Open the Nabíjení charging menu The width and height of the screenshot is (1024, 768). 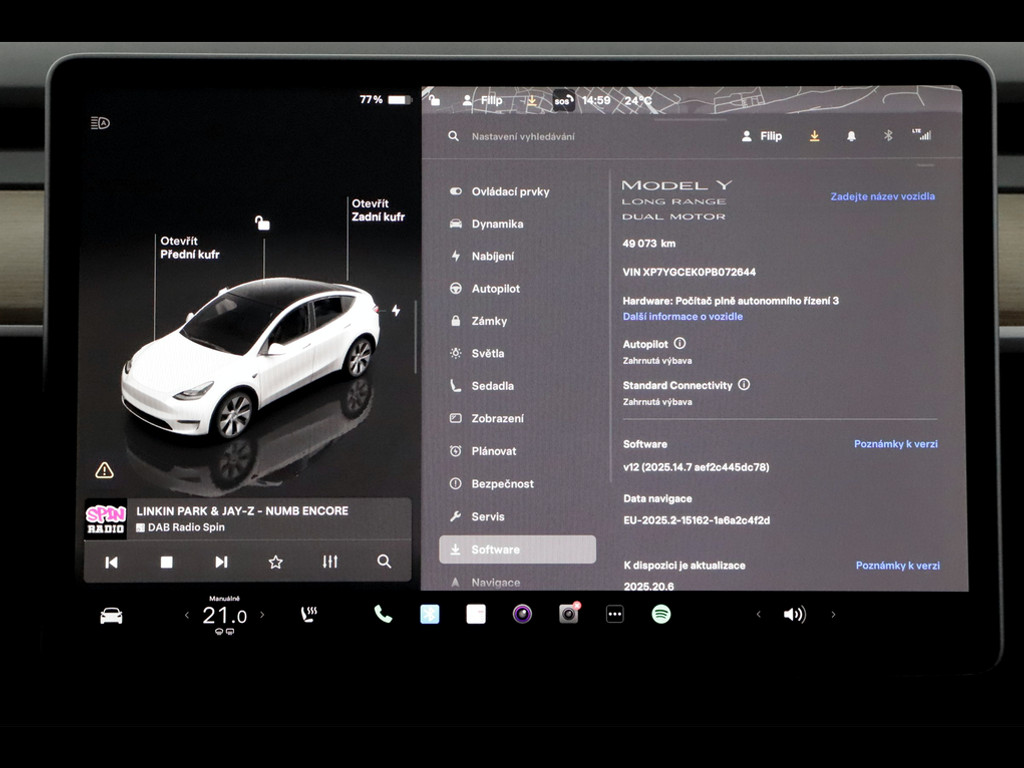click(x=482, y=256)
